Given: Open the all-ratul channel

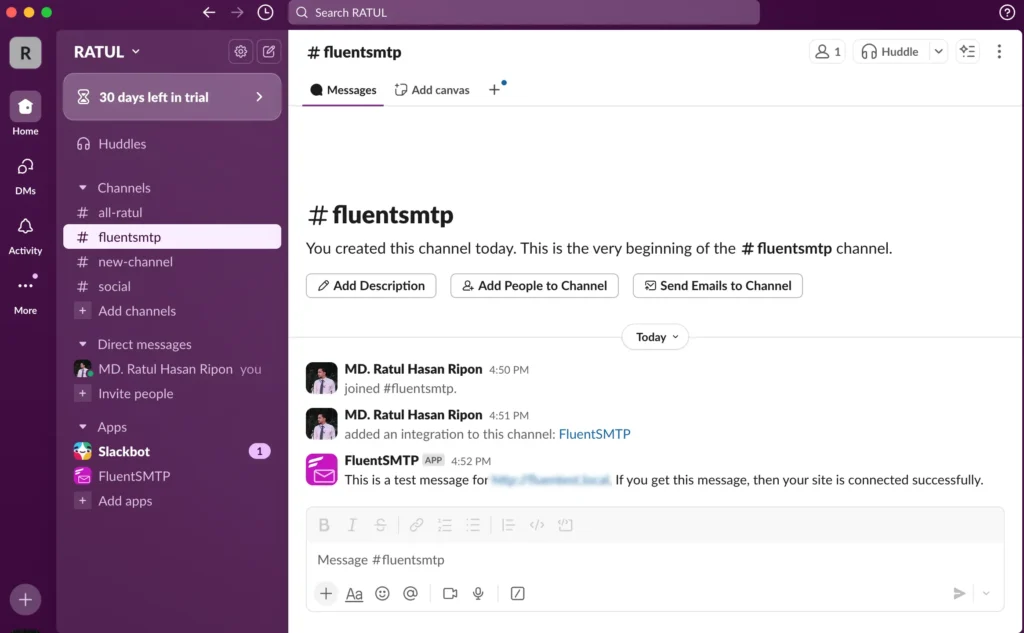Looking at the screenshot, I should coord(172,212).
